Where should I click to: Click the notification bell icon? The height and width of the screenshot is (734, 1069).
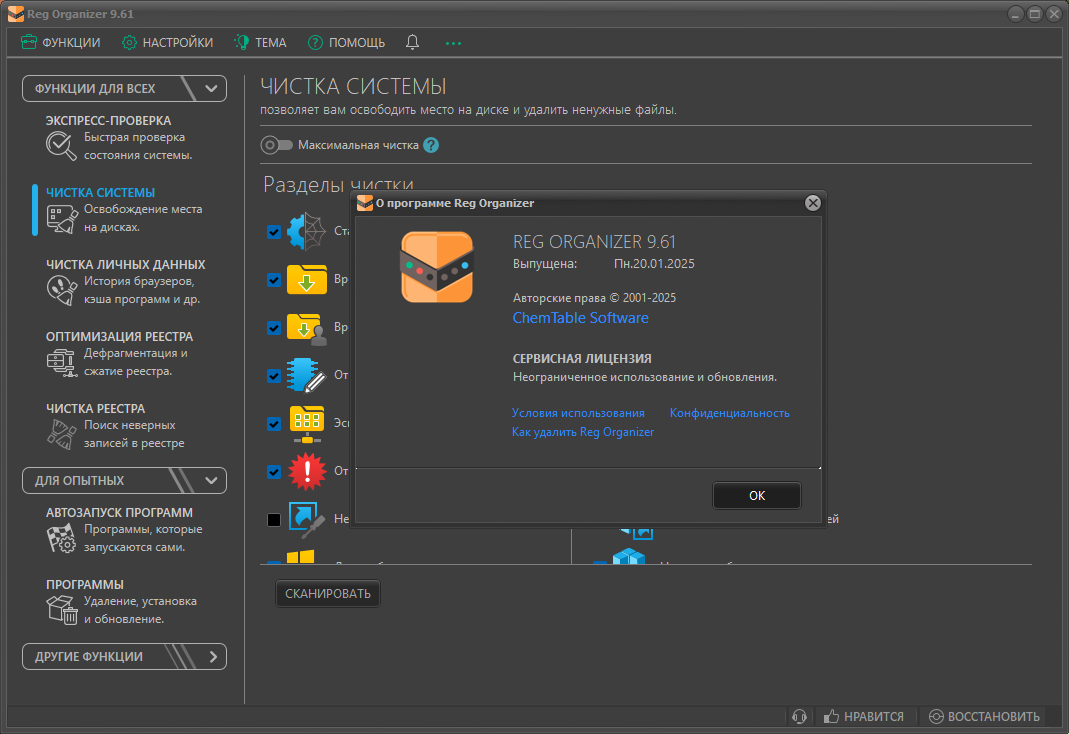(x=412, y=42)
